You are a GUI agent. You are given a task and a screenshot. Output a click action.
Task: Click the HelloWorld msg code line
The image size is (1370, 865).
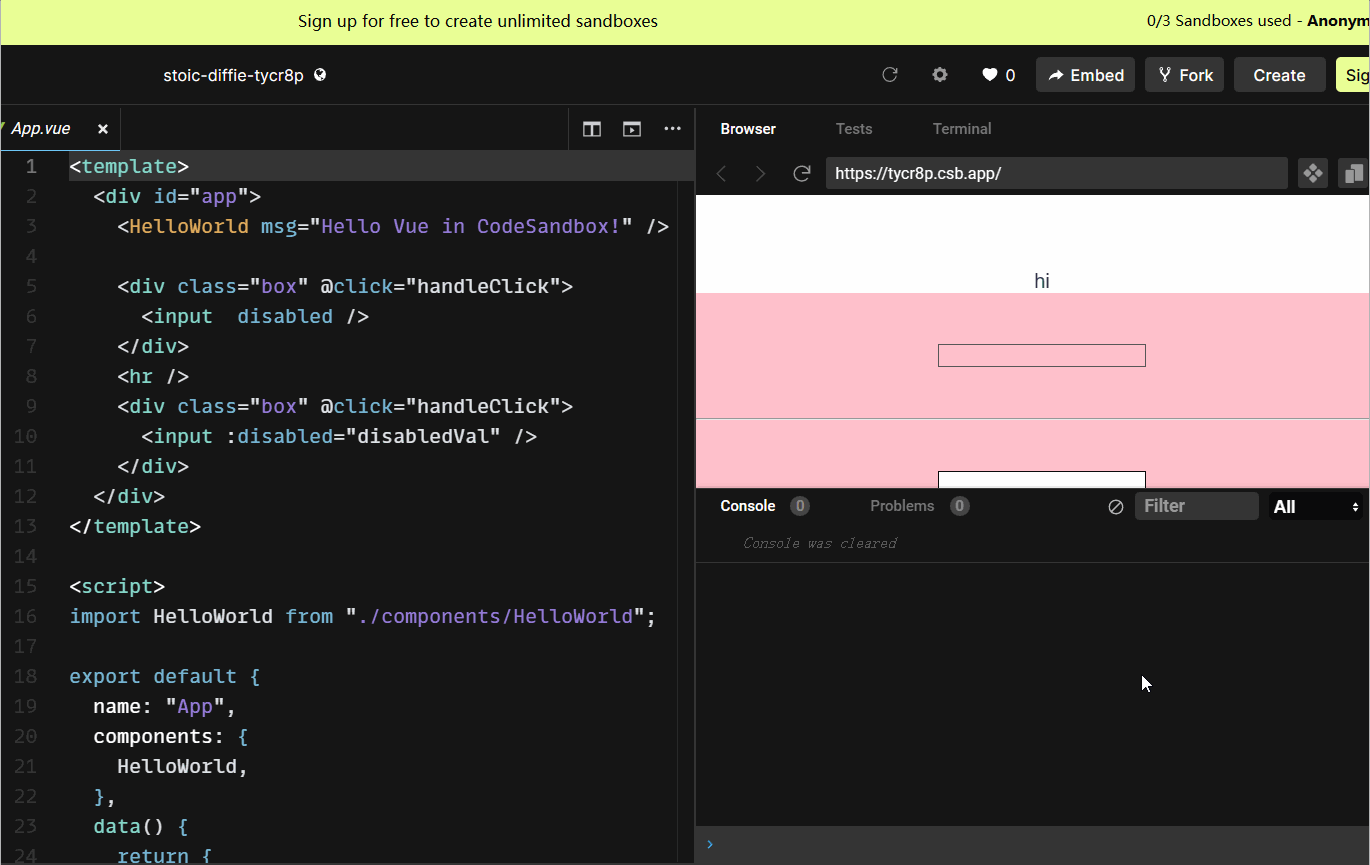point(393,226)
